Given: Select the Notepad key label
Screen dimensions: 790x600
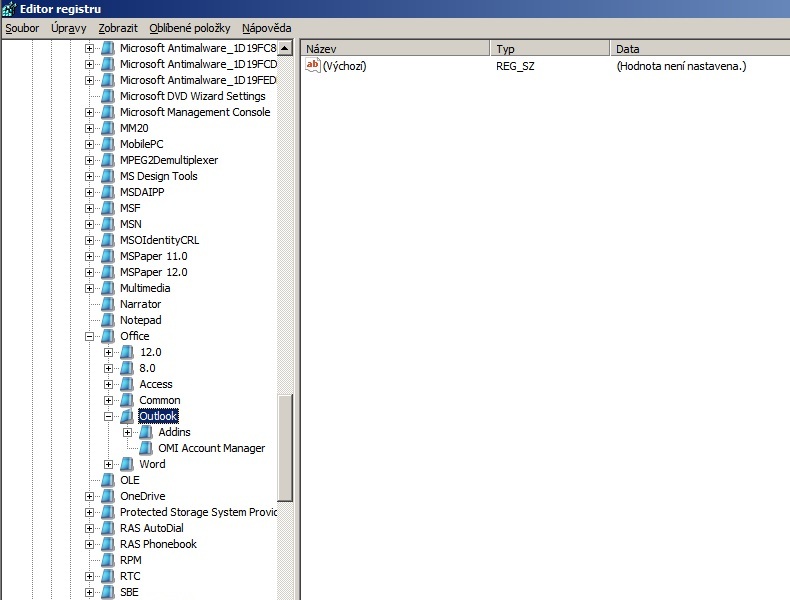Looking at the screenshot, I should click(141, 320).
